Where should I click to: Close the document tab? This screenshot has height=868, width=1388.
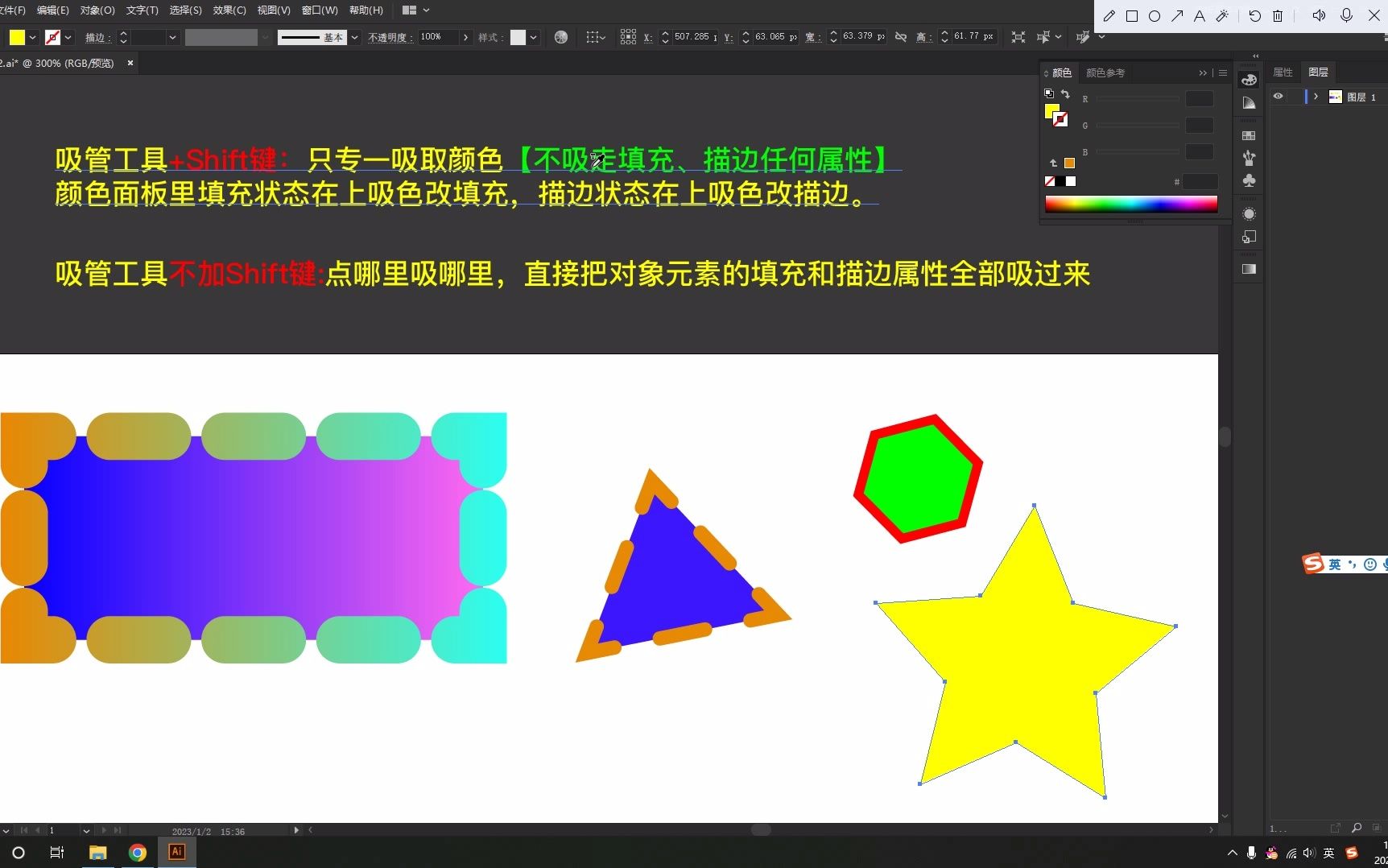tap(130, 63)
